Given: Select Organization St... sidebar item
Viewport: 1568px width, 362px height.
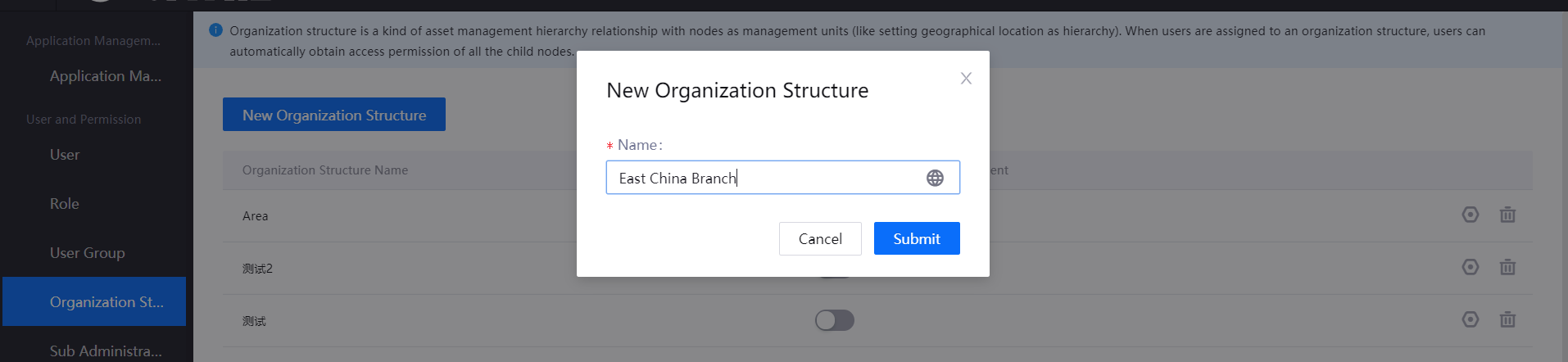Looking at the screenshot, I should (x=106, y=302).
